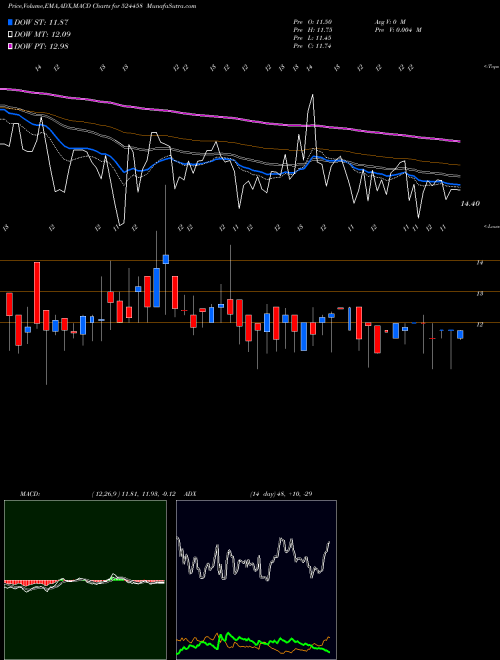This screenshot has width=500, height=660.
Task: Click the 'Pre H: 11.75' value
Action: click(313, 30)
